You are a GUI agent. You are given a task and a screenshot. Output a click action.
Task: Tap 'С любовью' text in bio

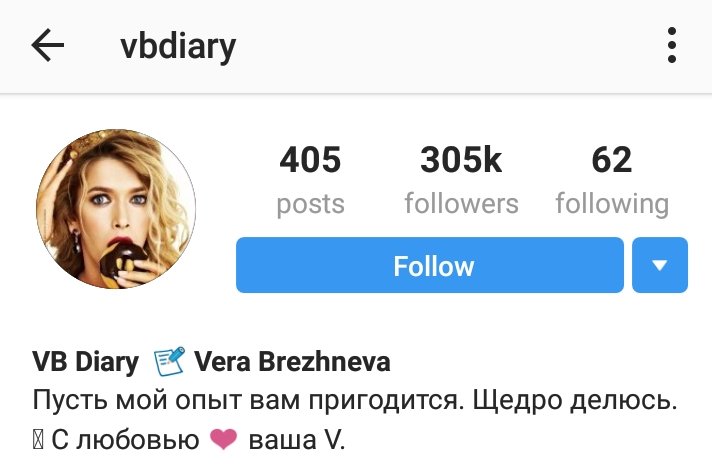(x=125, y=439)
